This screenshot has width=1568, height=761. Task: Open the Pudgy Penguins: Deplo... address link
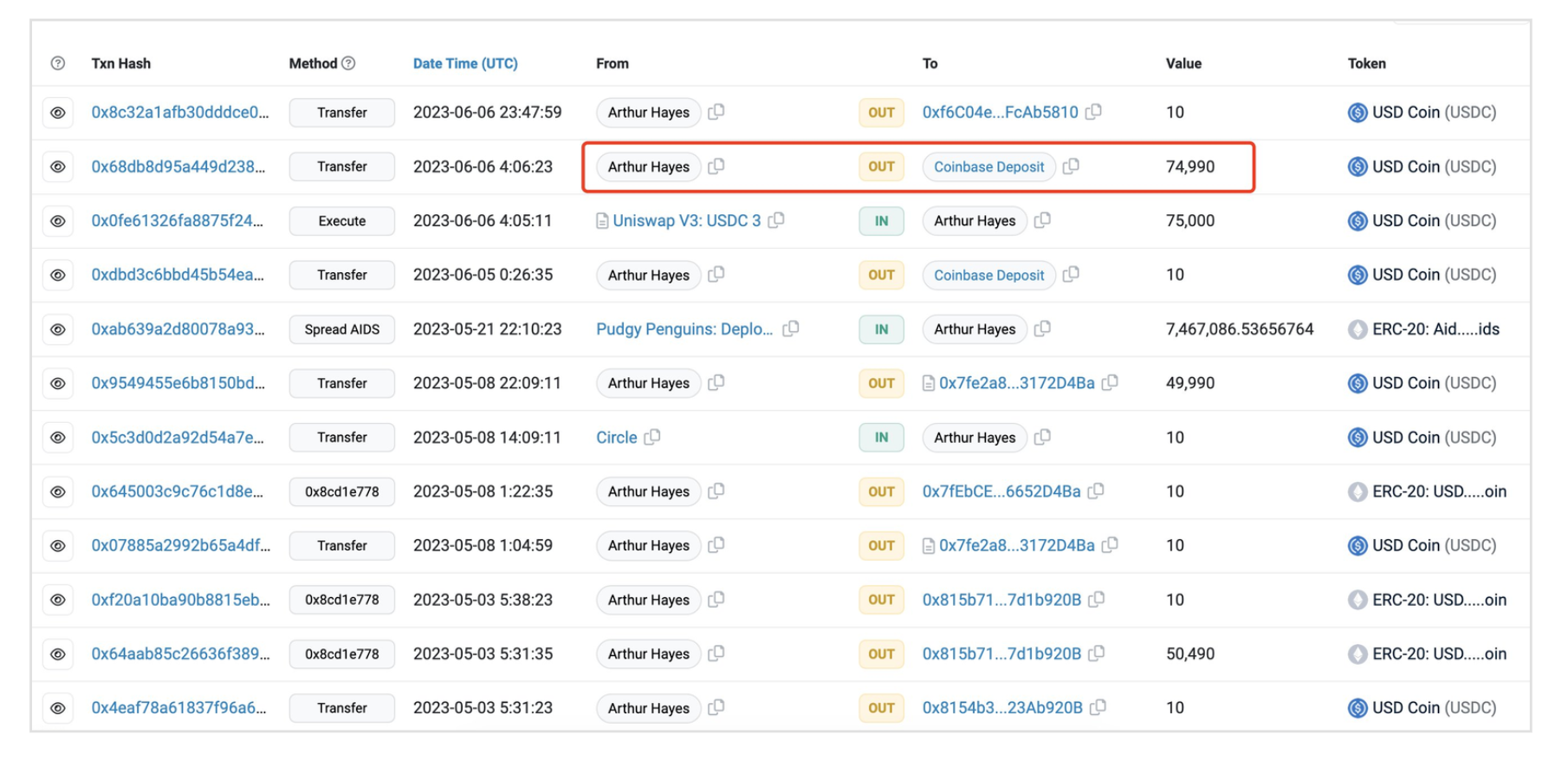tap(684, 328)
